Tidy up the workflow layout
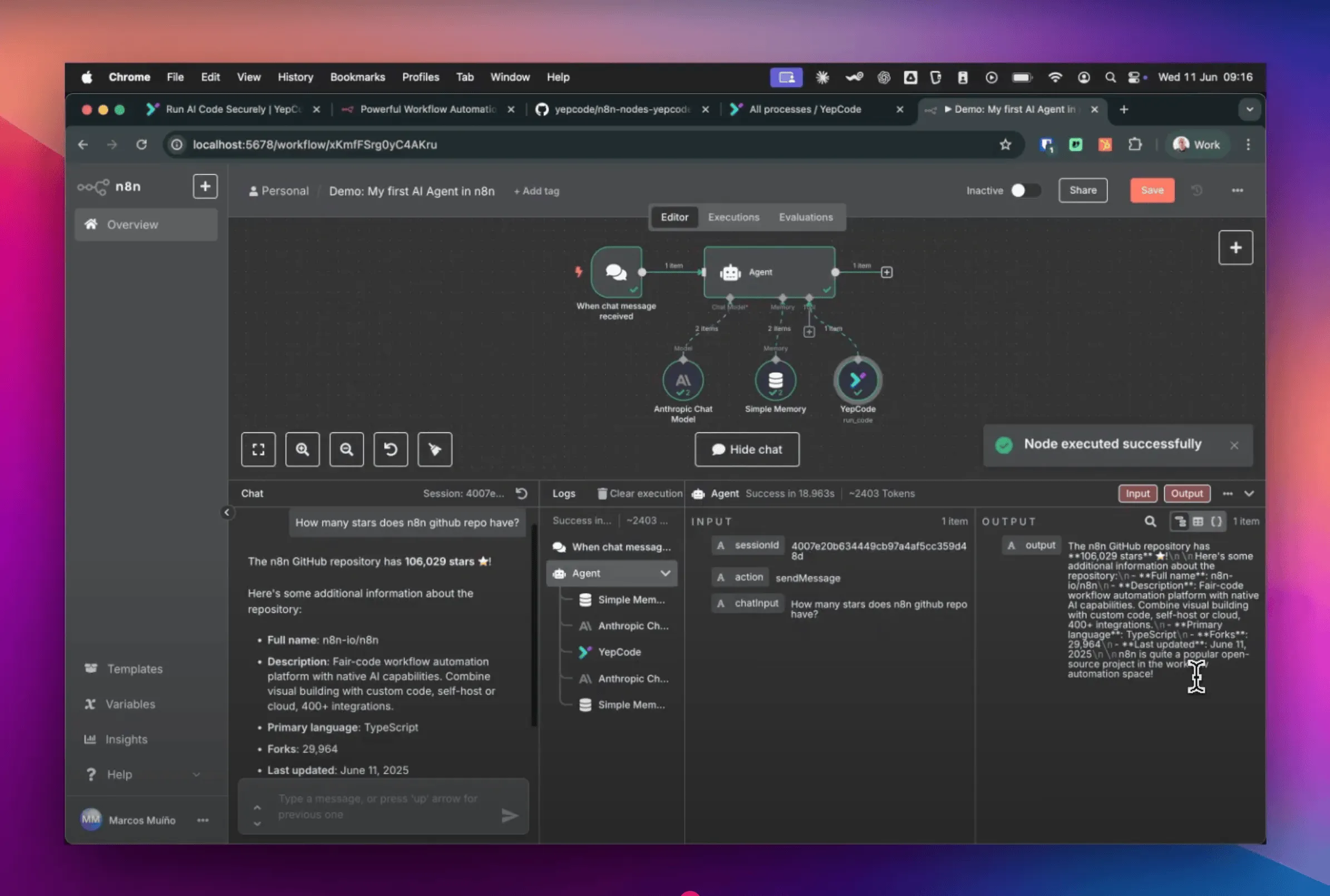1330x896 pixels. (434, 450)
